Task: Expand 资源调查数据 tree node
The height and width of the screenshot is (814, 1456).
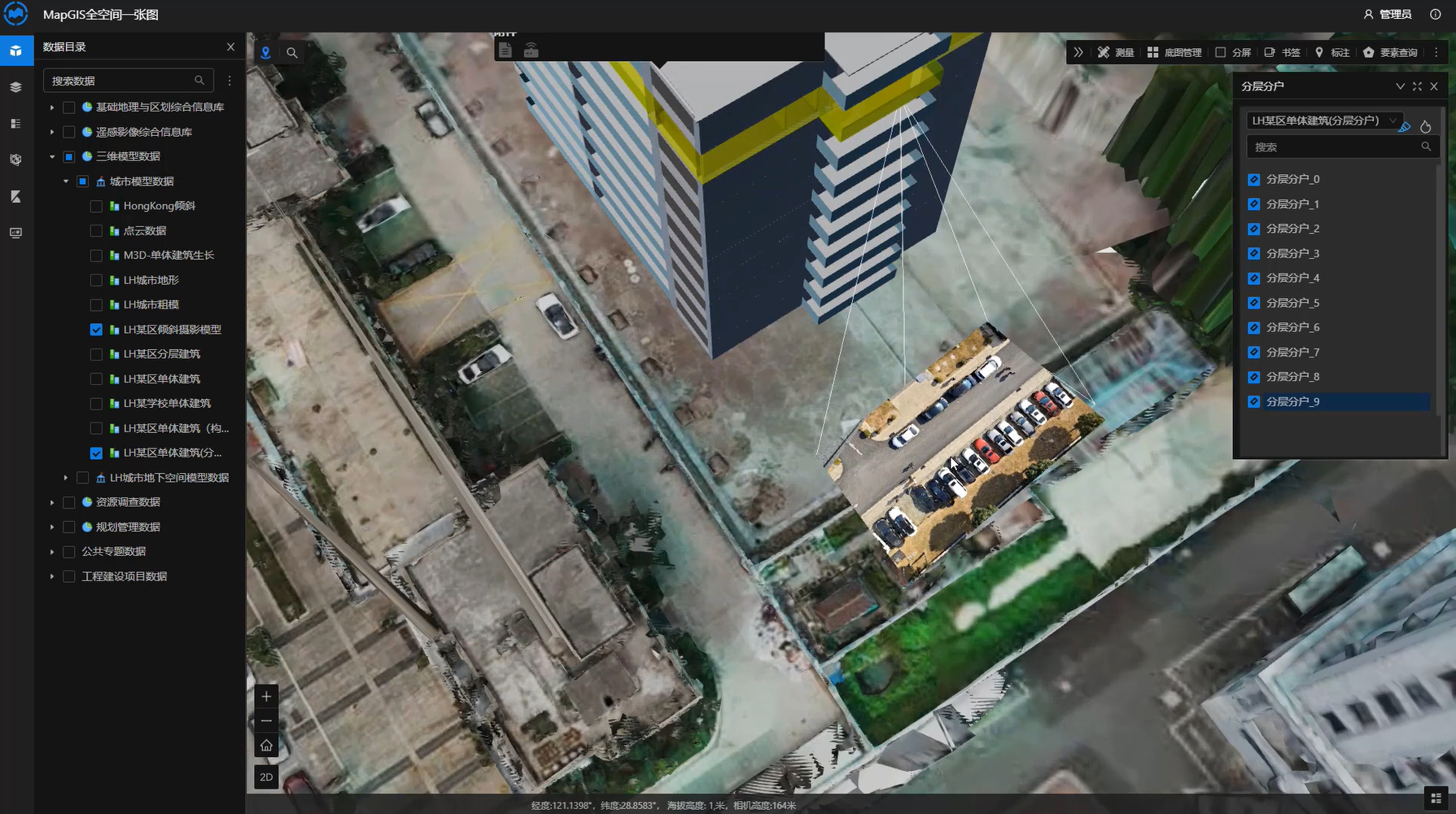Action: pyautogui.click(x=52, y=502)
